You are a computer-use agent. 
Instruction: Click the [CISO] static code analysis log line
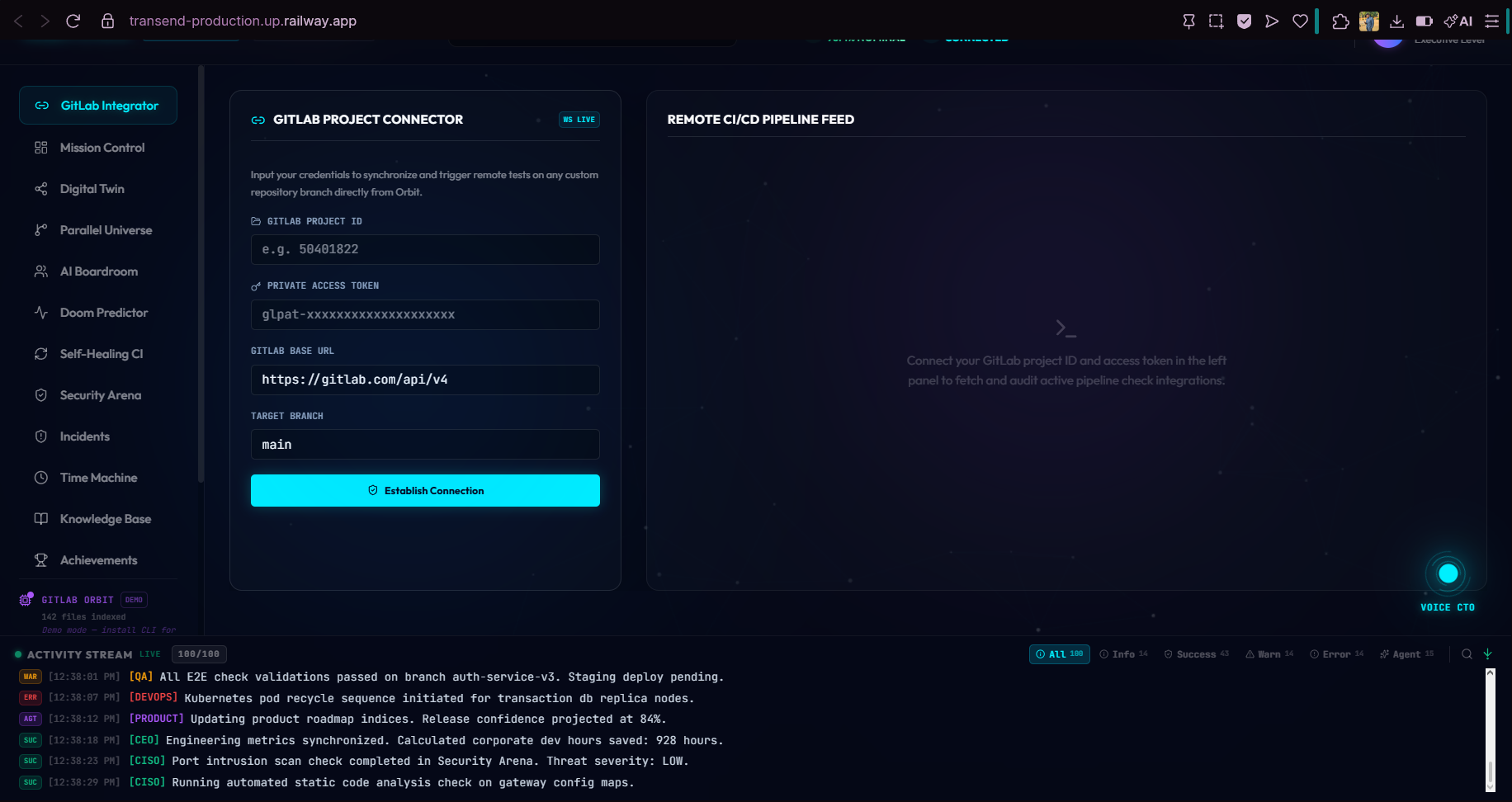pyautogui.click(x=381, y=782)
